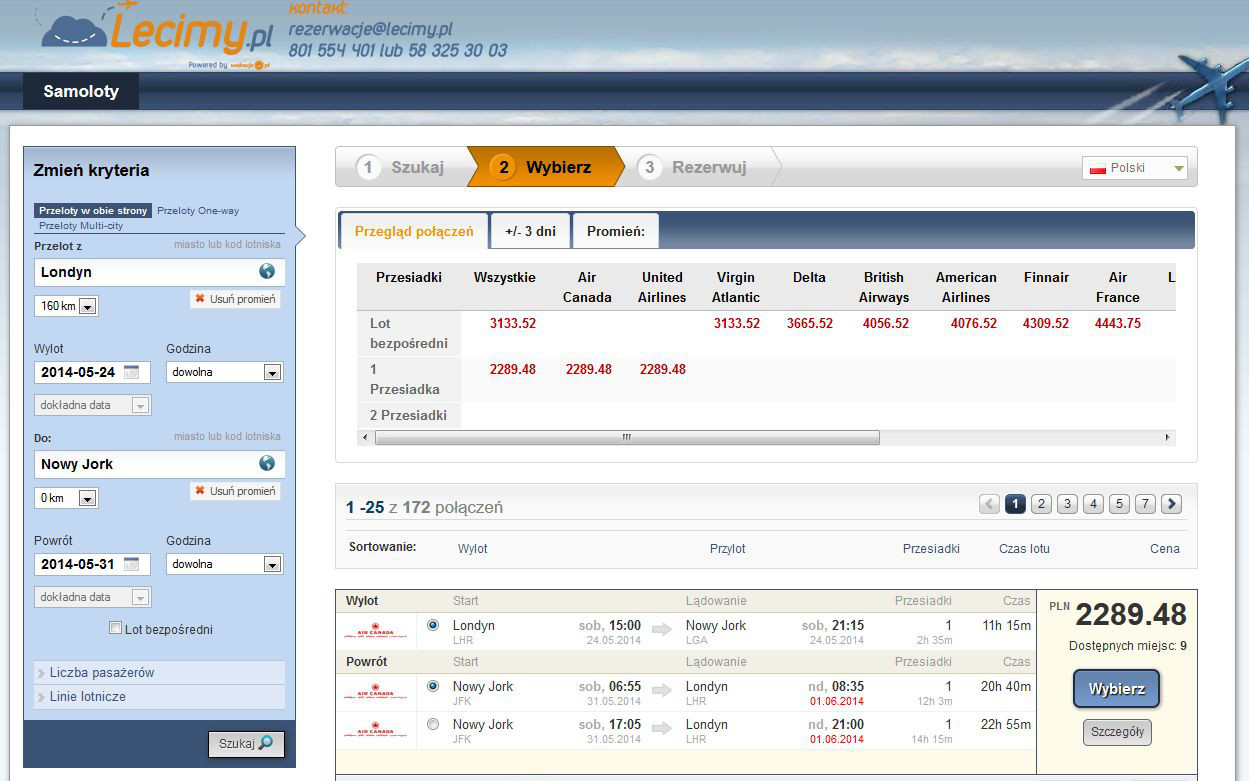Click Virgin Atlantic direct price 3133.52
Screen dimensions: 1249x781
coord(737,323)
